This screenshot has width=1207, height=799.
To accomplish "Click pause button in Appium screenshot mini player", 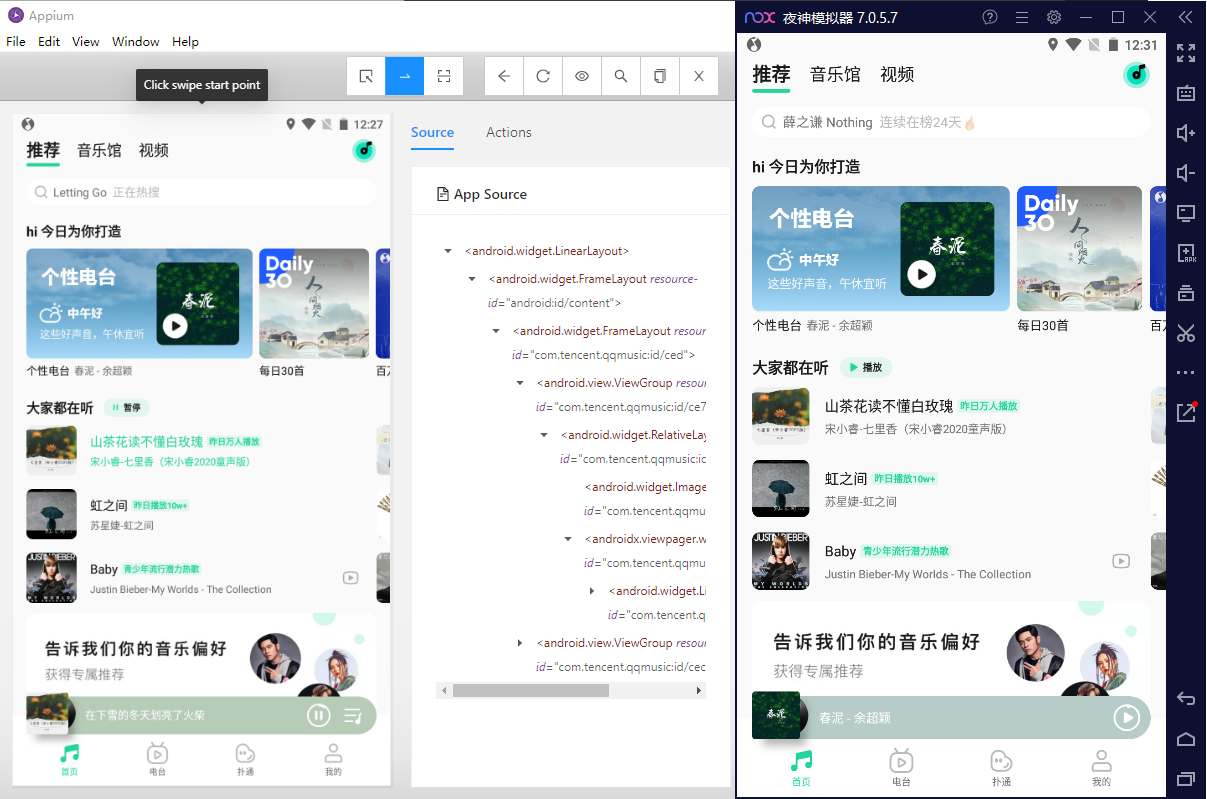I will (x=319, y=715).
